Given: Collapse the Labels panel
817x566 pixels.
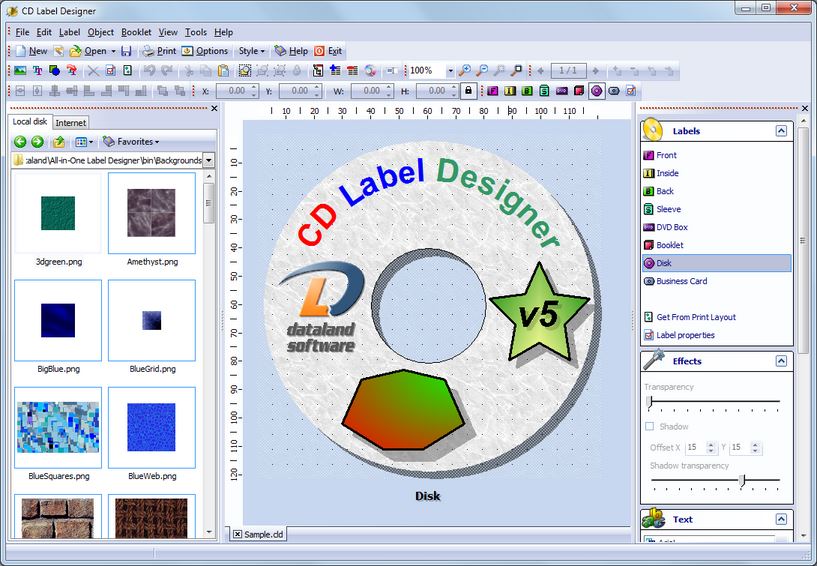Looking at the screenshot, I should (x=781, y=131).
